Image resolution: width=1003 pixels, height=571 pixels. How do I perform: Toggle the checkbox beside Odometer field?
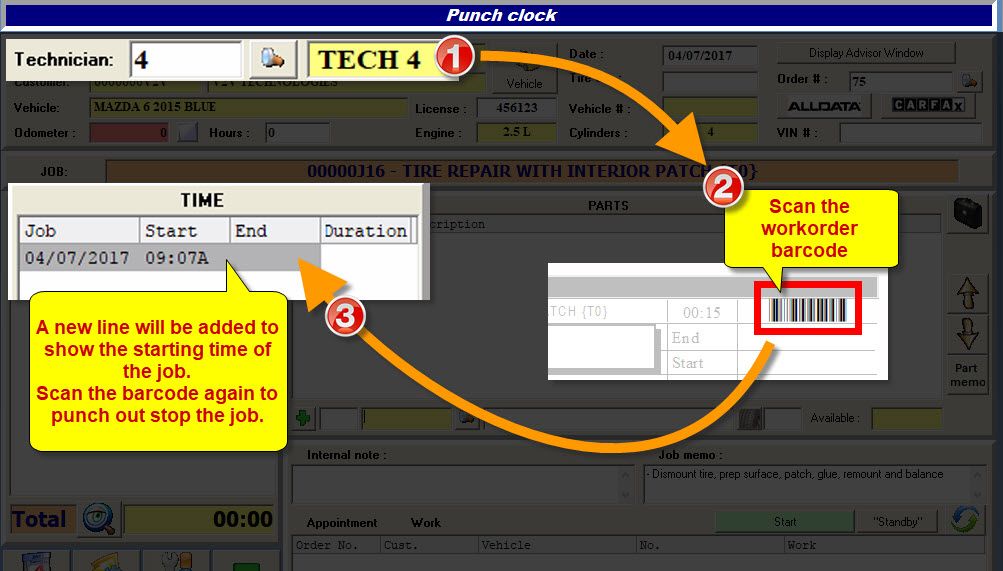(x=187, y=132)
